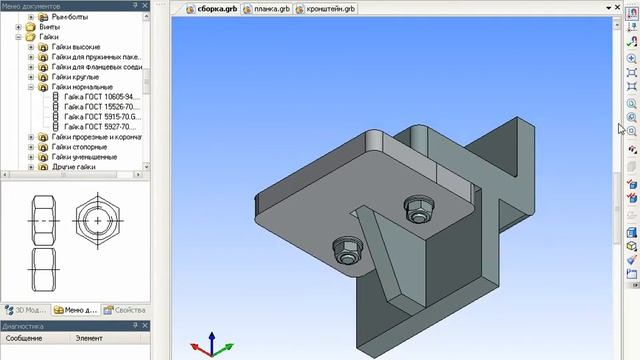Click the cube with a single red checkmark
Viewport: 640px width, 360px height.
pyautogui.click(x=632, y=184)
